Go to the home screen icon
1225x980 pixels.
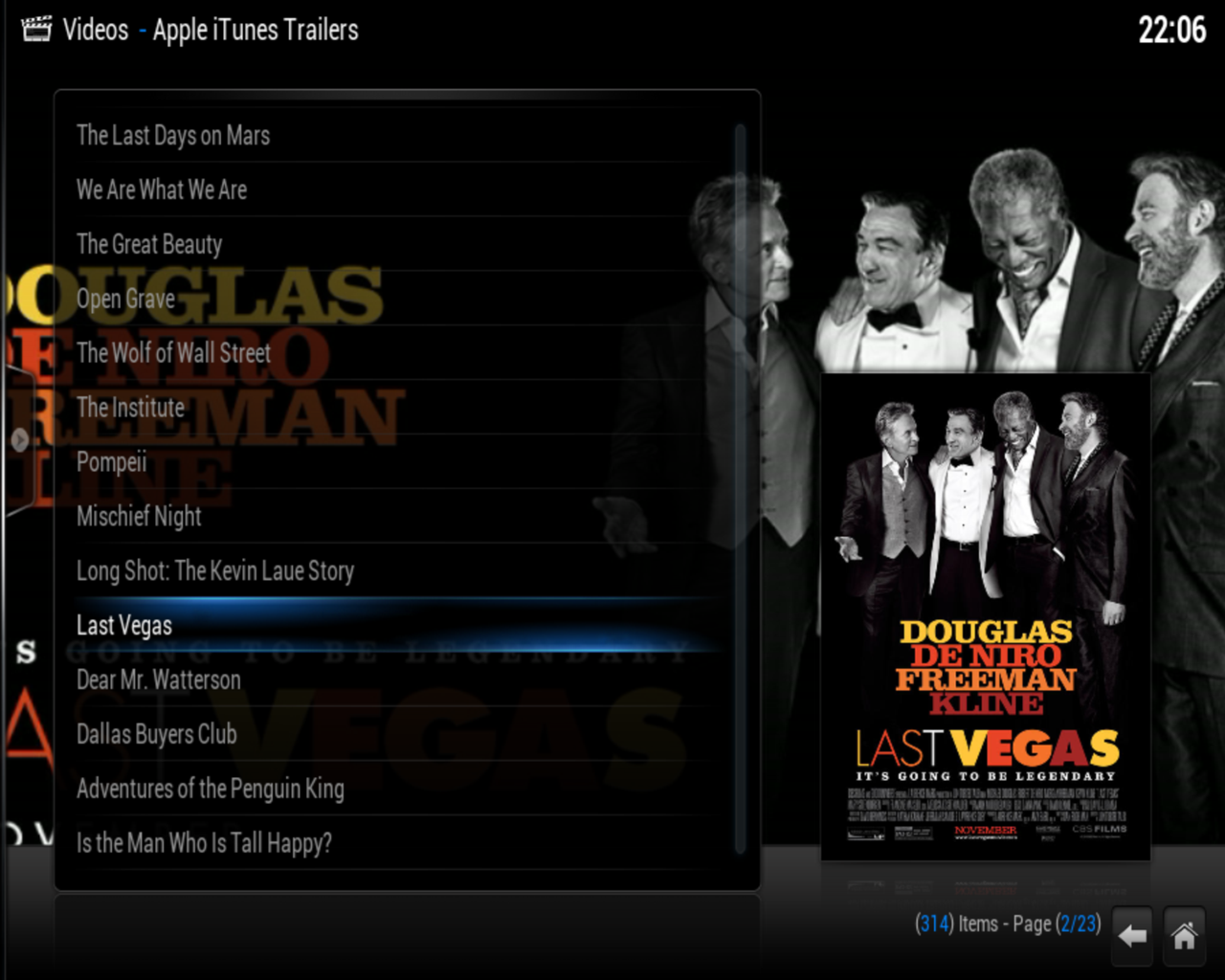[1184, 936]
